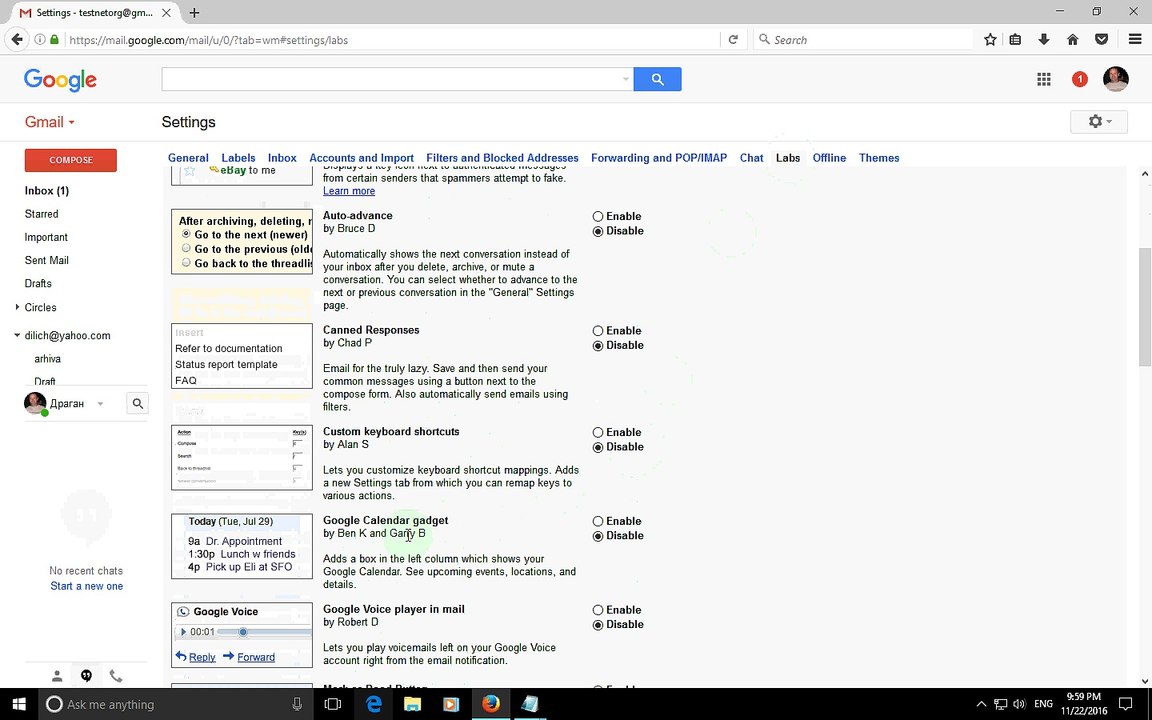This screenshot has width=1152, height=720.
Task: Open the phone calls icon in chat panel
Action: click(x=115, y=676)
